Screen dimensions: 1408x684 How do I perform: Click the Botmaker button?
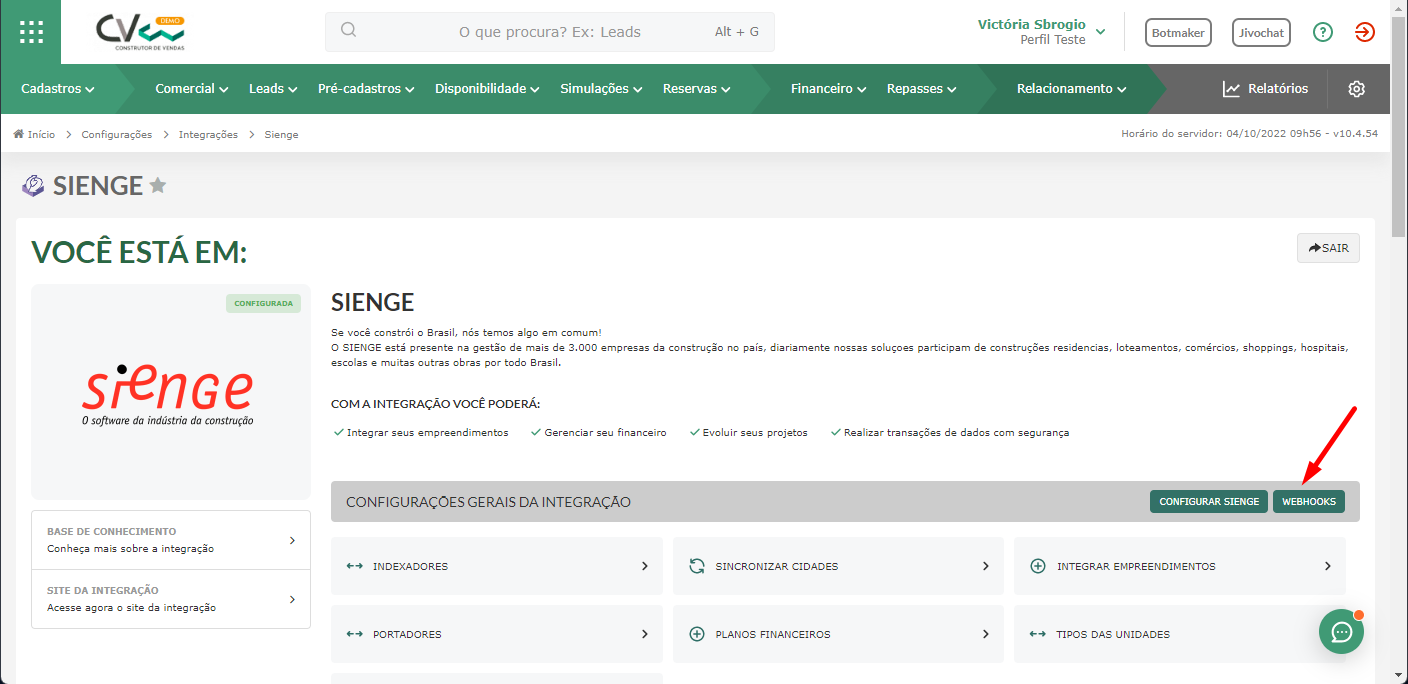tap(1178, 33)
